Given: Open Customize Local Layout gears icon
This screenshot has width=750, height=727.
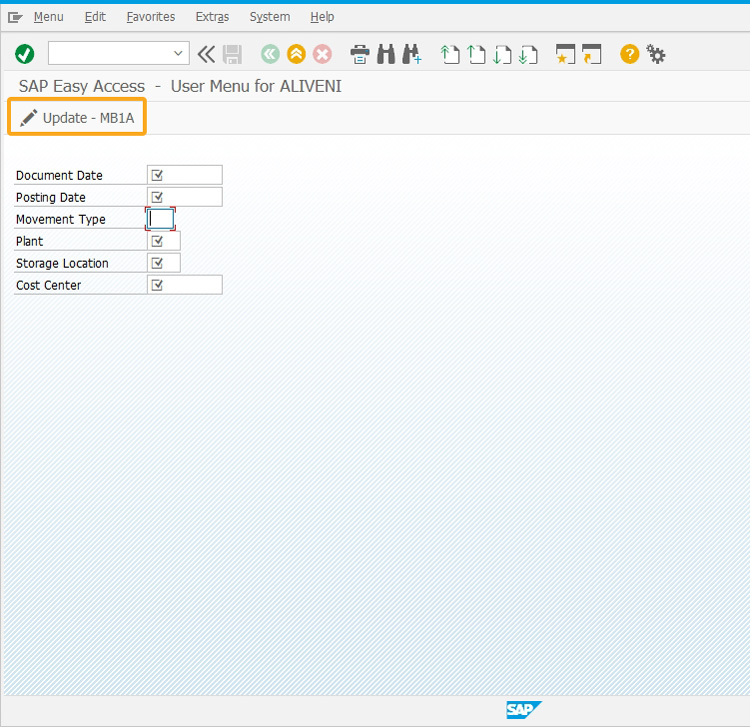Looking at the screenshot, I should pyautogui.click(x=655, y=54).
